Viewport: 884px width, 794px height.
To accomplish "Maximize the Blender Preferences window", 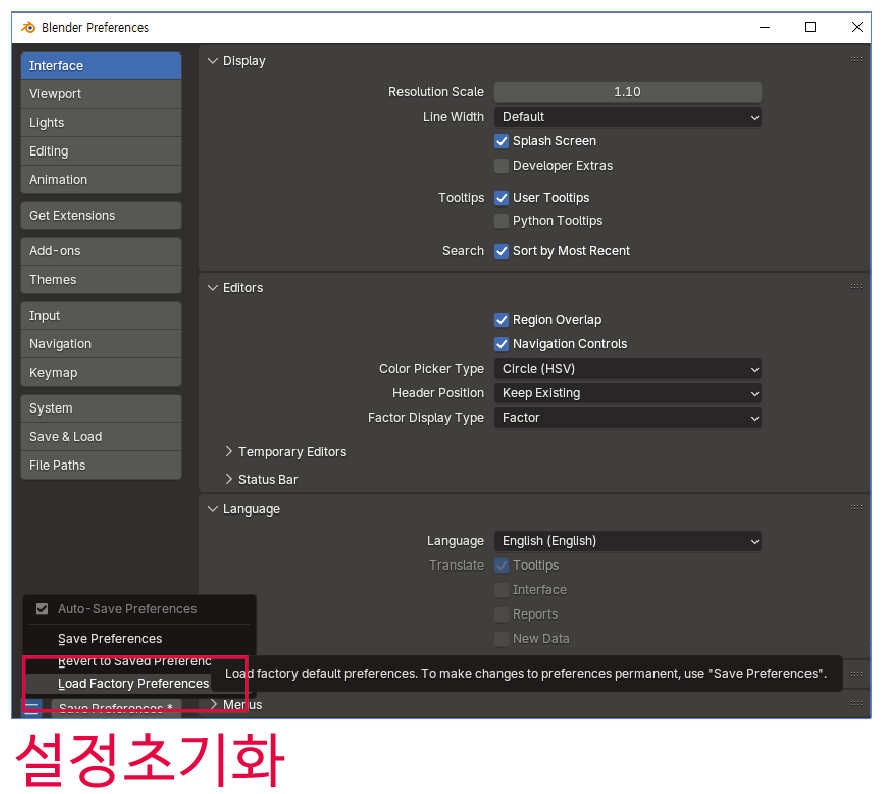I will 810,27.
